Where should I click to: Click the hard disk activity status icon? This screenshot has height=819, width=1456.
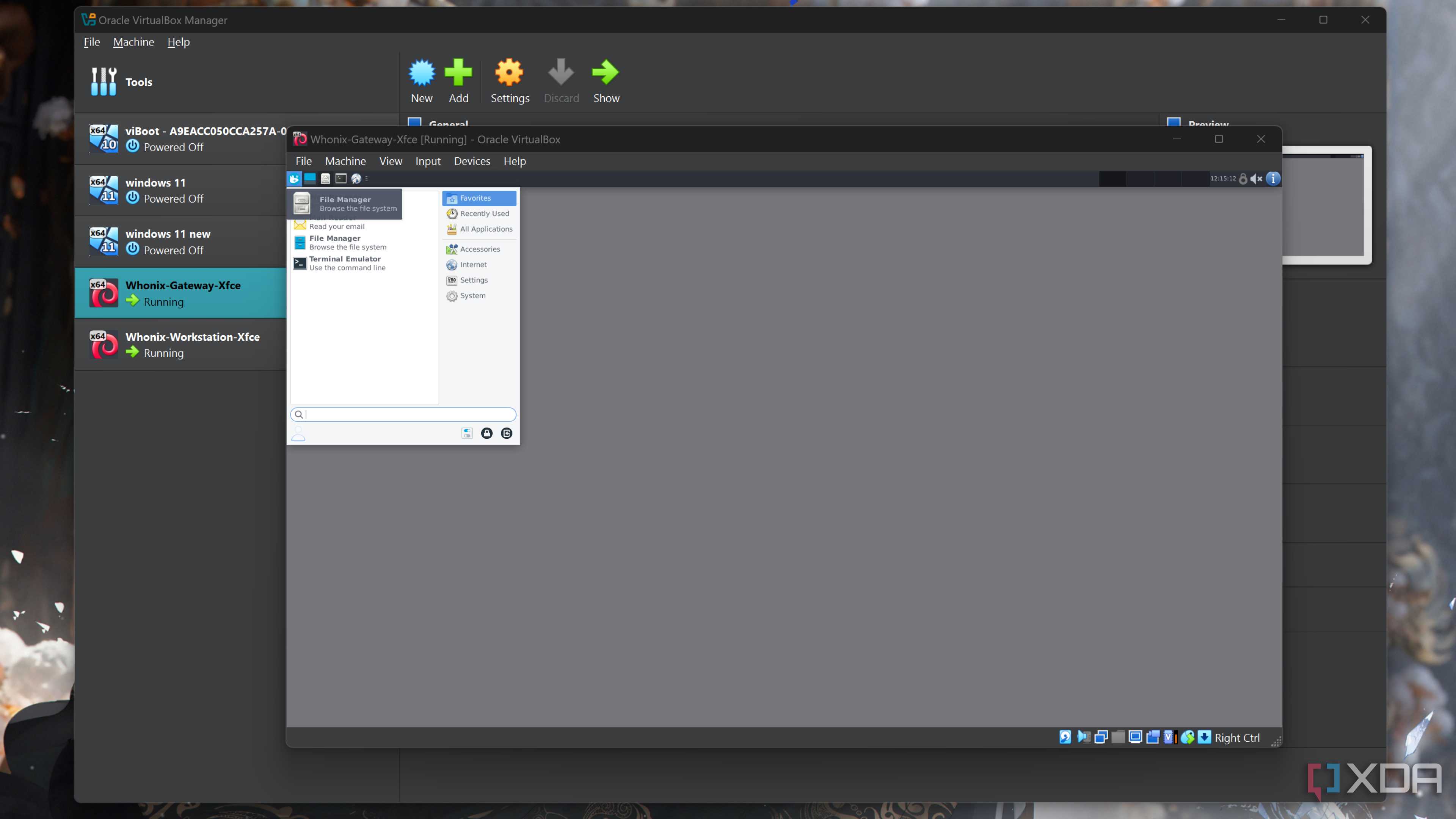[x=1065, y=737]
